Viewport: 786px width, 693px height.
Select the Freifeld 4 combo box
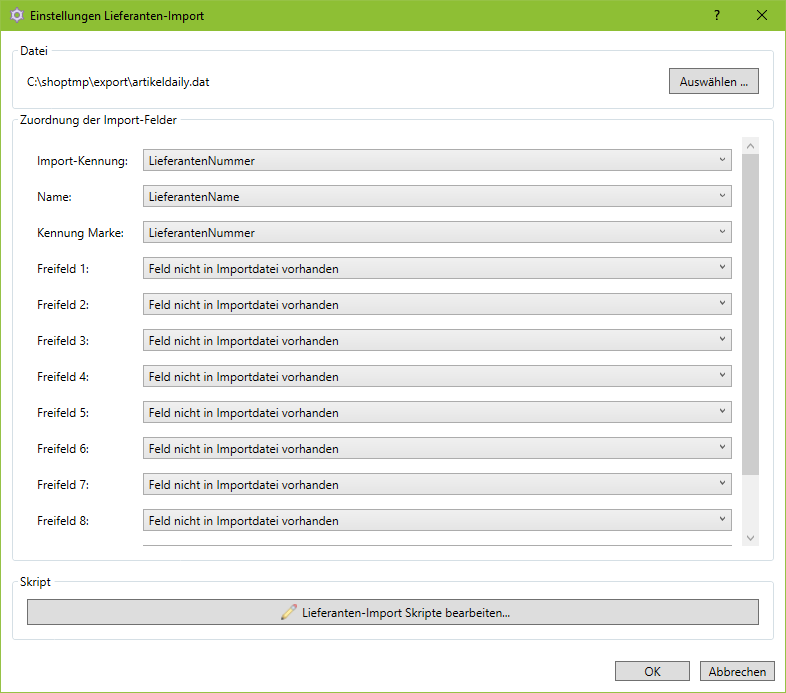pyautogui.click(x=437, y=376)
